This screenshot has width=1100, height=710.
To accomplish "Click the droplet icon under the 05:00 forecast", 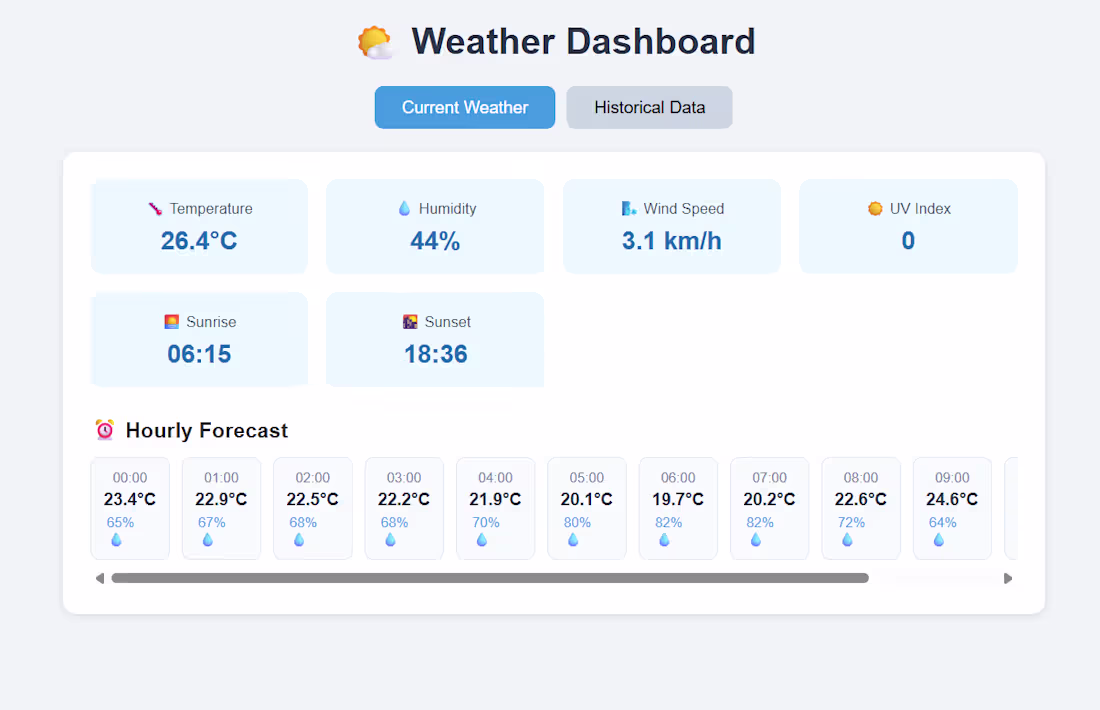I will (572, 539).
